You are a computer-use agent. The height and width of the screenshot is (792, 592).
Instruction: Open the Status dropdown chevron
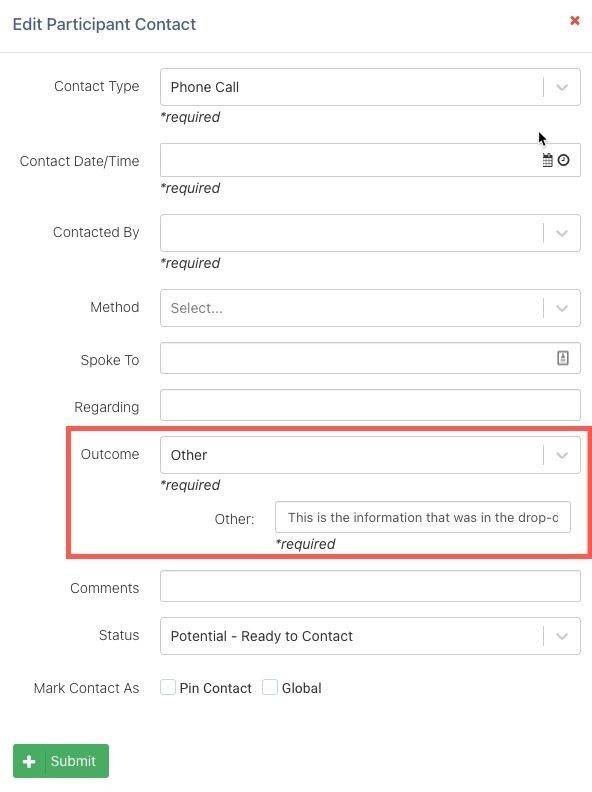(562, 636)
